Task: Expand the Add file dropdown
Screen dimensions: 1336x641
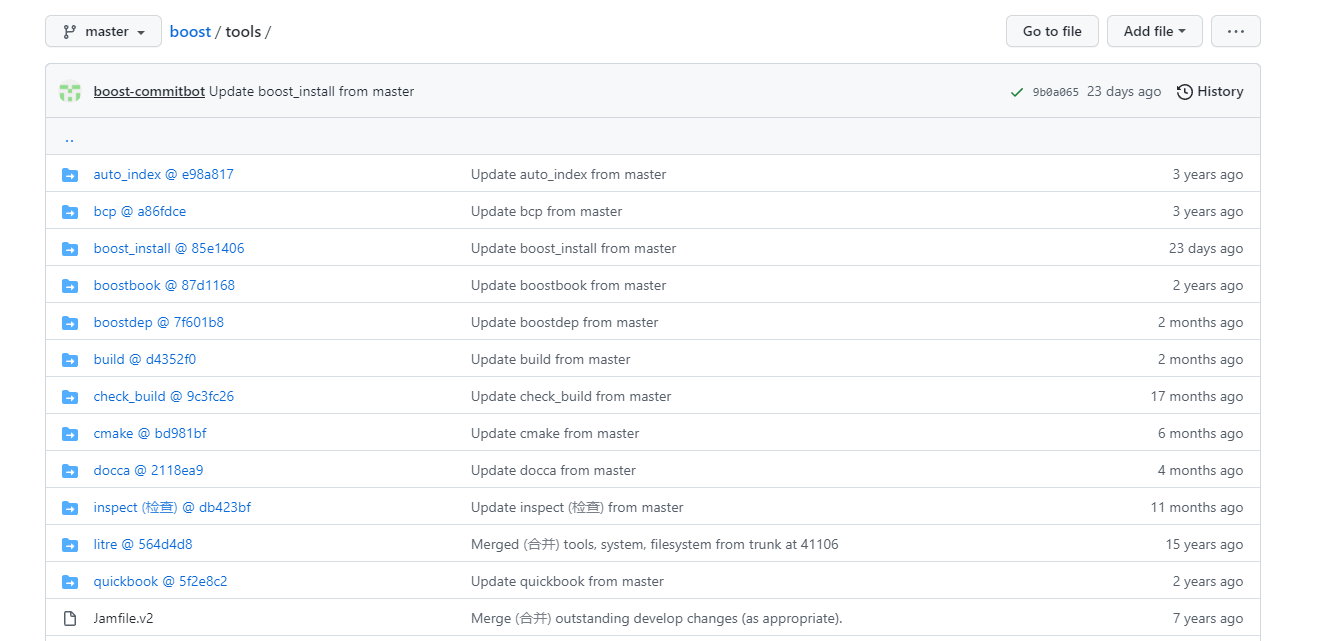Action: [1154, 32]
